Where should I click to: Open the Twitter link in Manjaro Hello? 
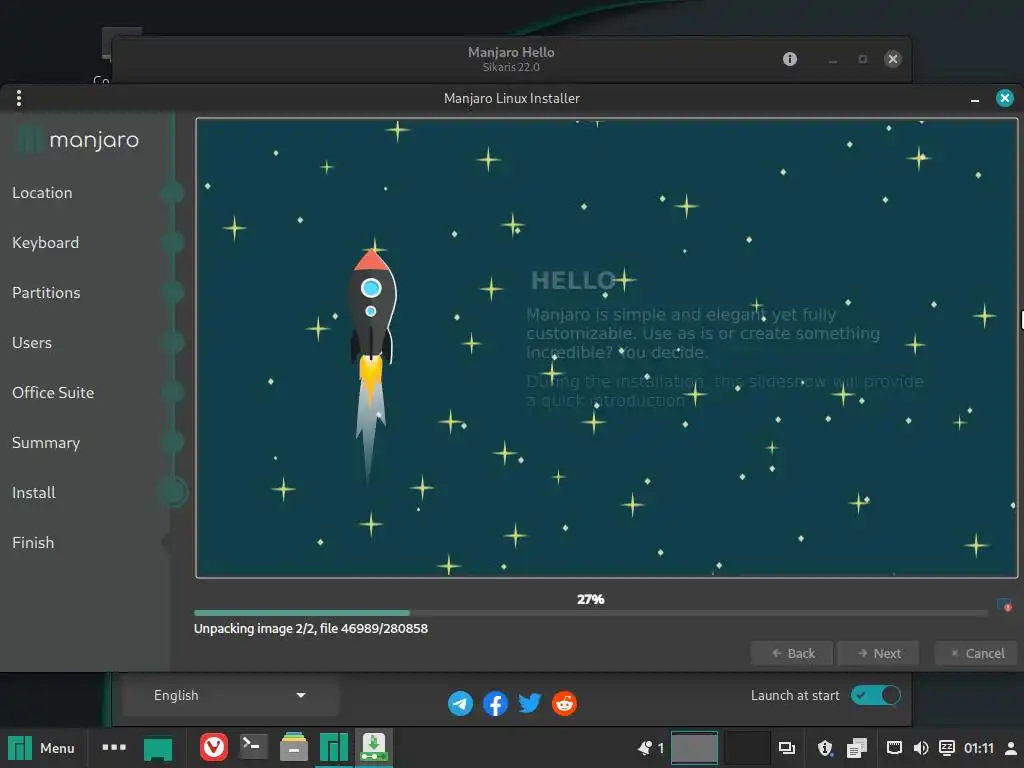530,703
